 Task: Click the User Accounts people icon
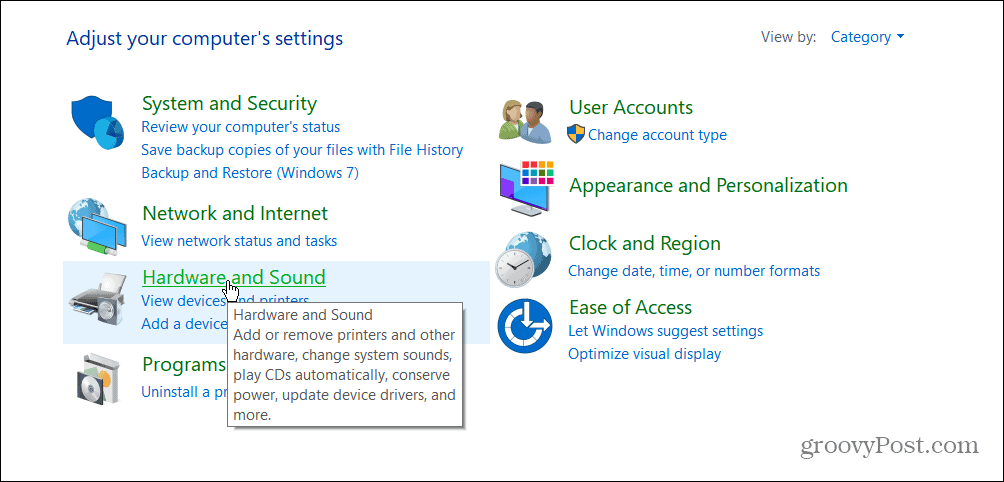524,121
